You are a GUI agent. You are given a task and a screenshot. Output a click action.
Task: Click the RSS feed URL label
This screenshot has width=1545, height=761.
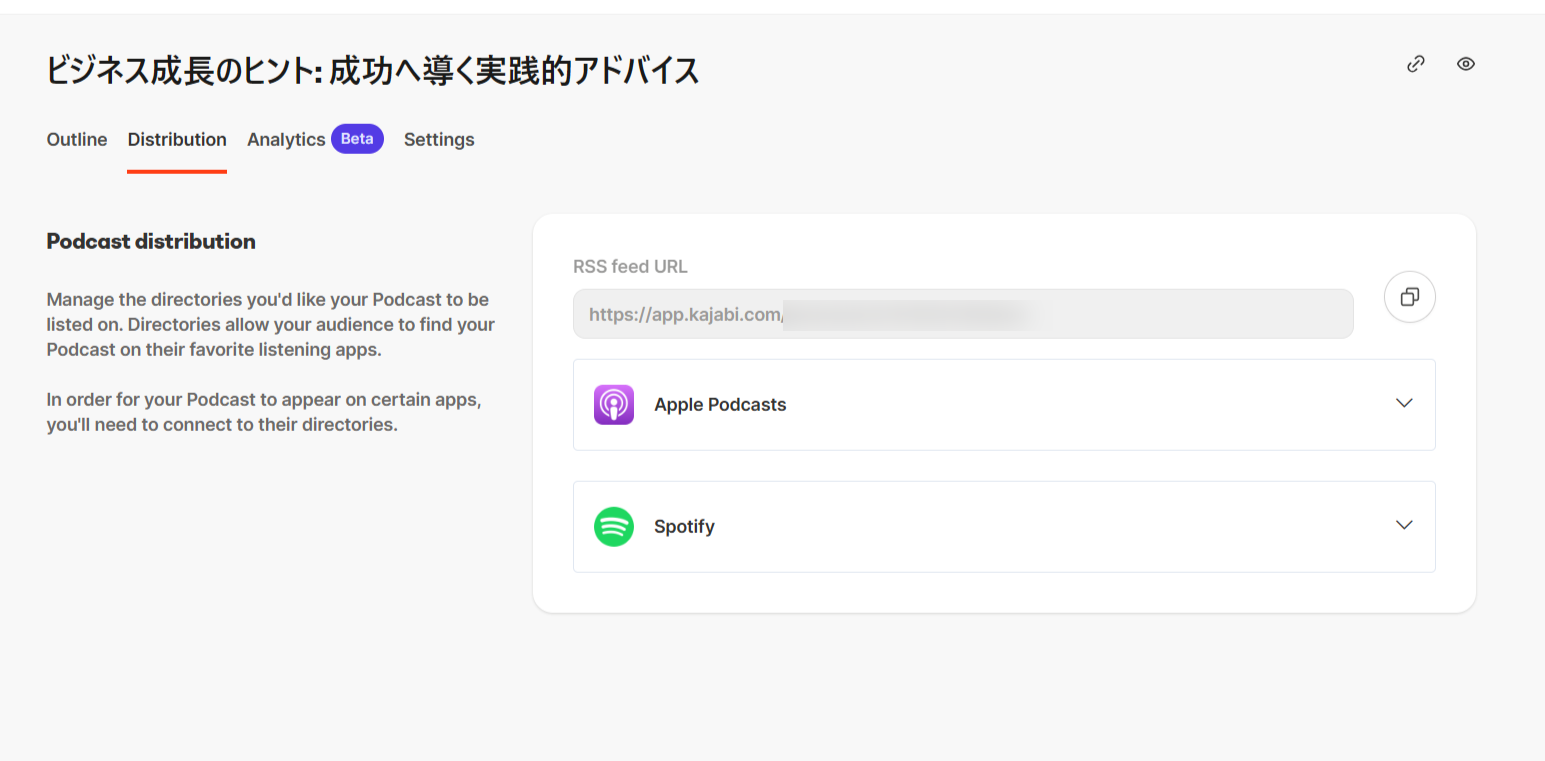(630, 267)
